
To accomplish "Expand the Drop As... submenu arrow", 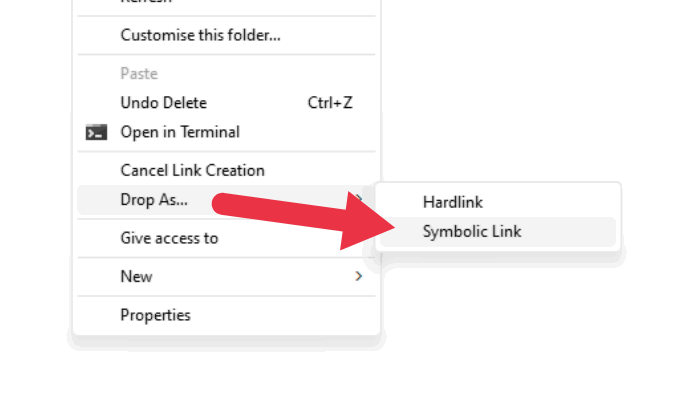I will click(x=359, y=197).
